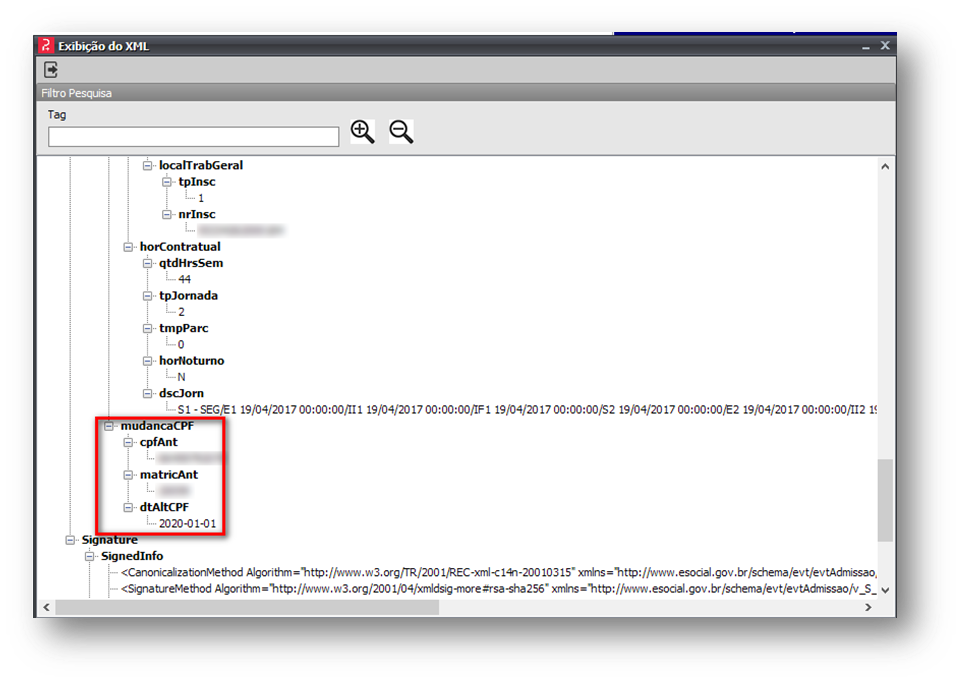
Task: Select the qtdHrsSem tree label
Action: coord(191,263)
